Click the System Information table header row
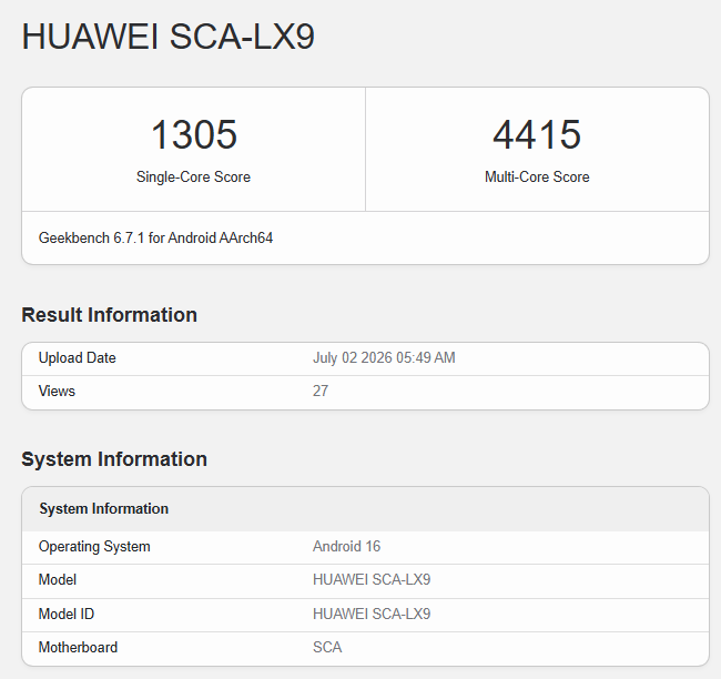Viewport: 721px width, 679px height. point(366,509)
